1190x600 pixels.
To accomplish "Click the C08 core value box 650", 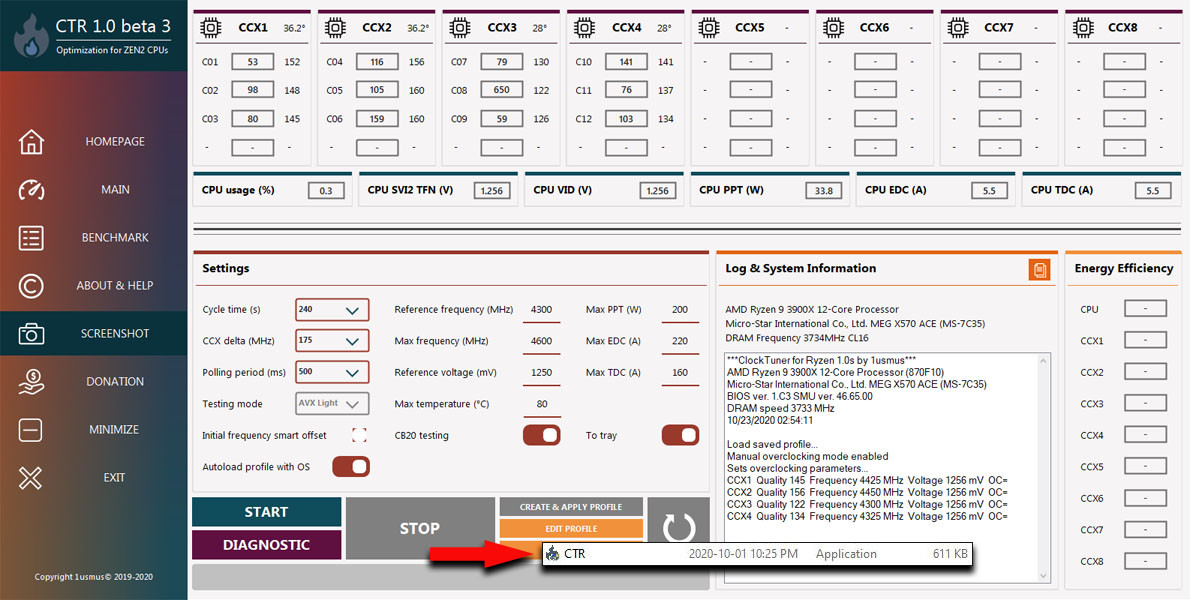I will 502,90.
